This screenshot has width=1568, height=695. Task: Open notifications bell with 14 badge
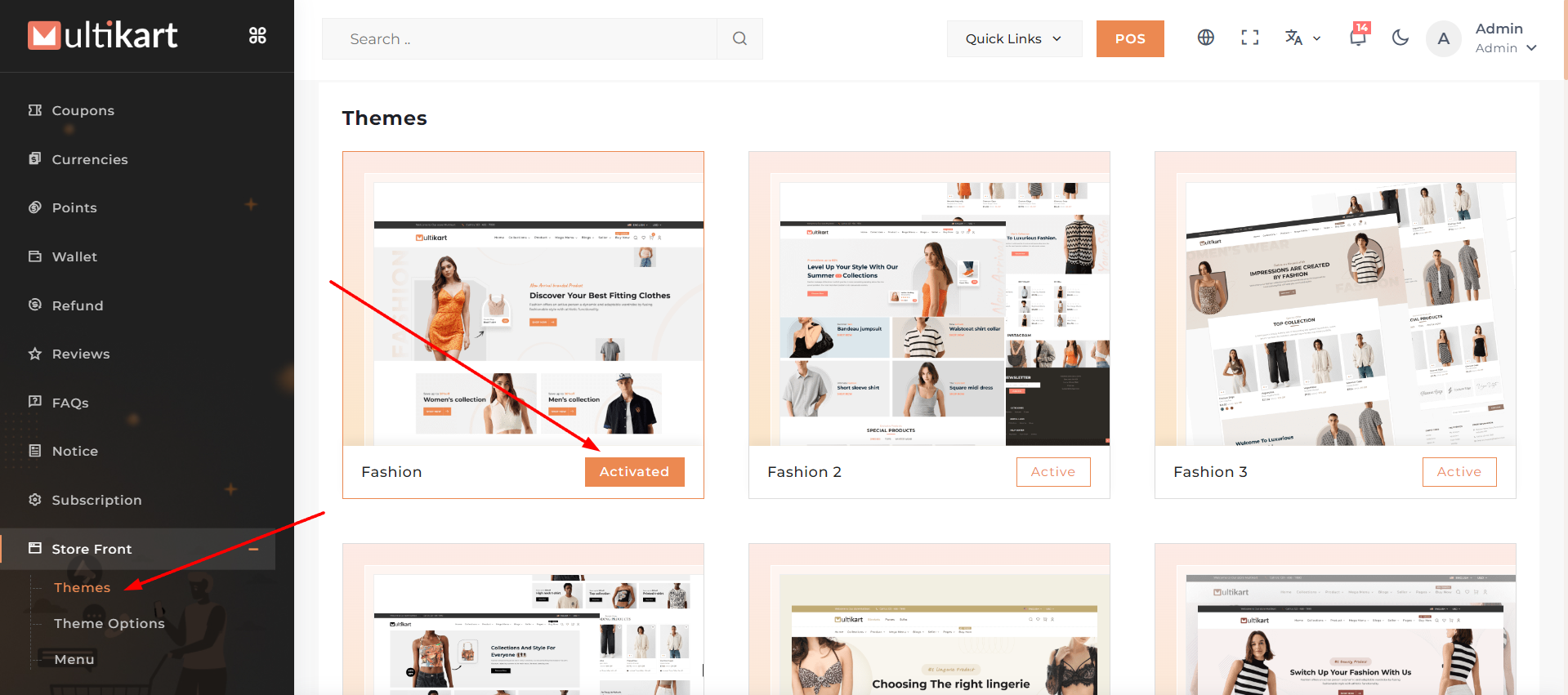tap(1357, 38)
